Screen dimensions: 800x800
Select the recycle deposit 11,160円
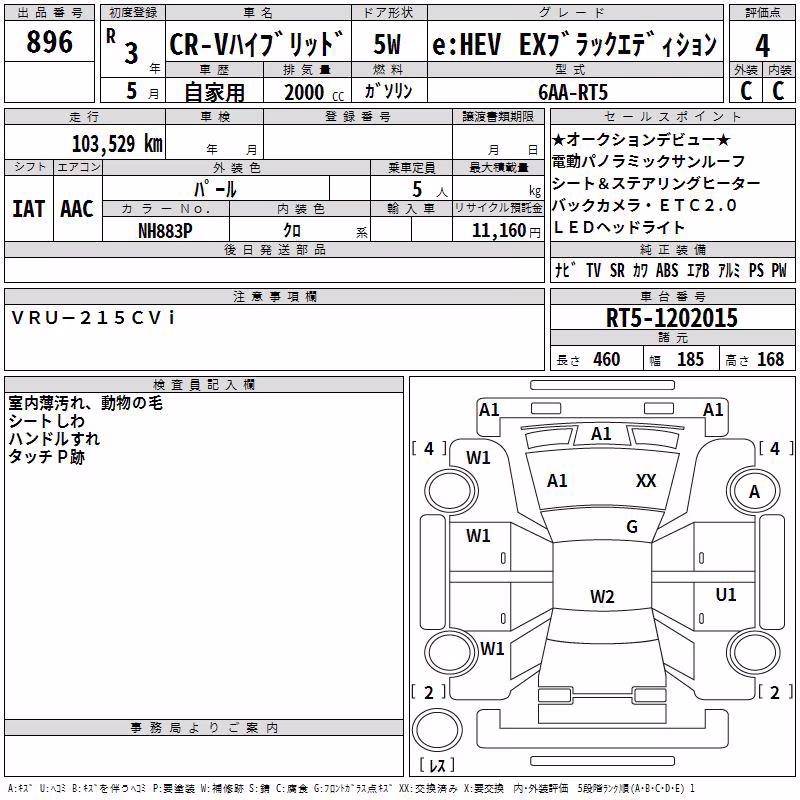point(506,231)
